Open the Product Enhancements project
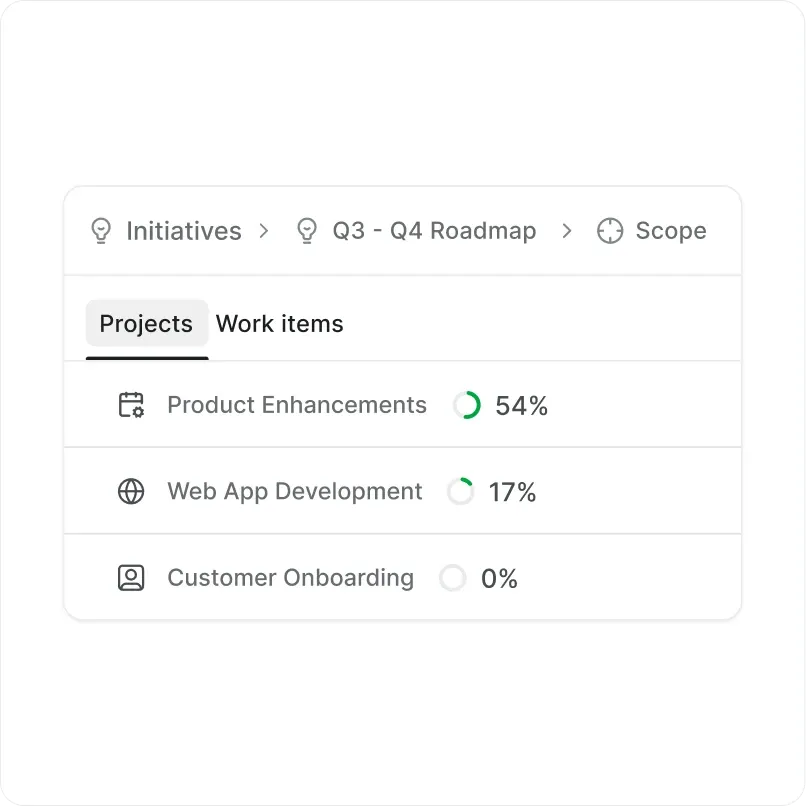The height and width of the screenshot is (806, 806). 297,405
